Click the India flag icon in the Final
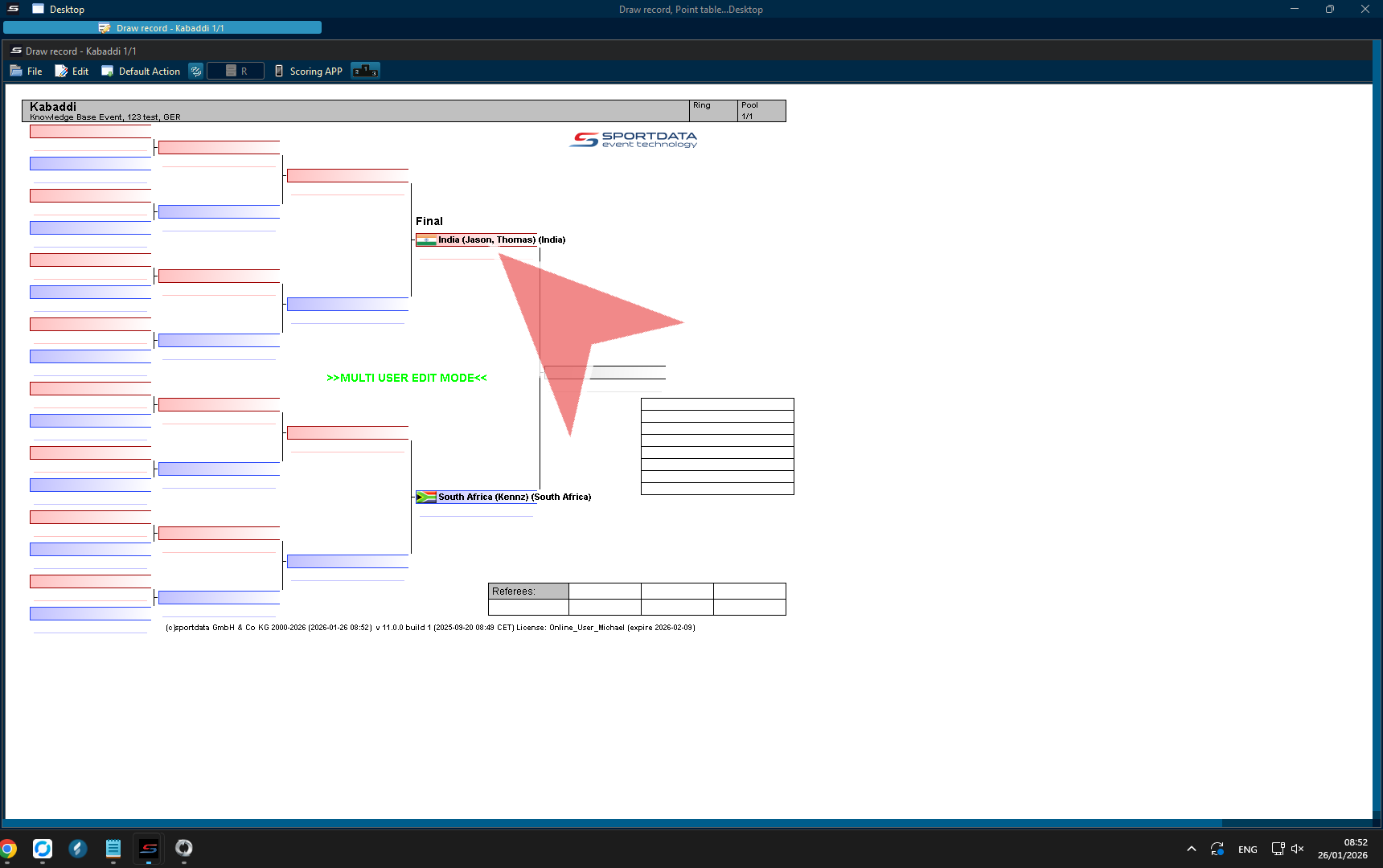Screen dimensions: 1383x868 click(426, 240)
